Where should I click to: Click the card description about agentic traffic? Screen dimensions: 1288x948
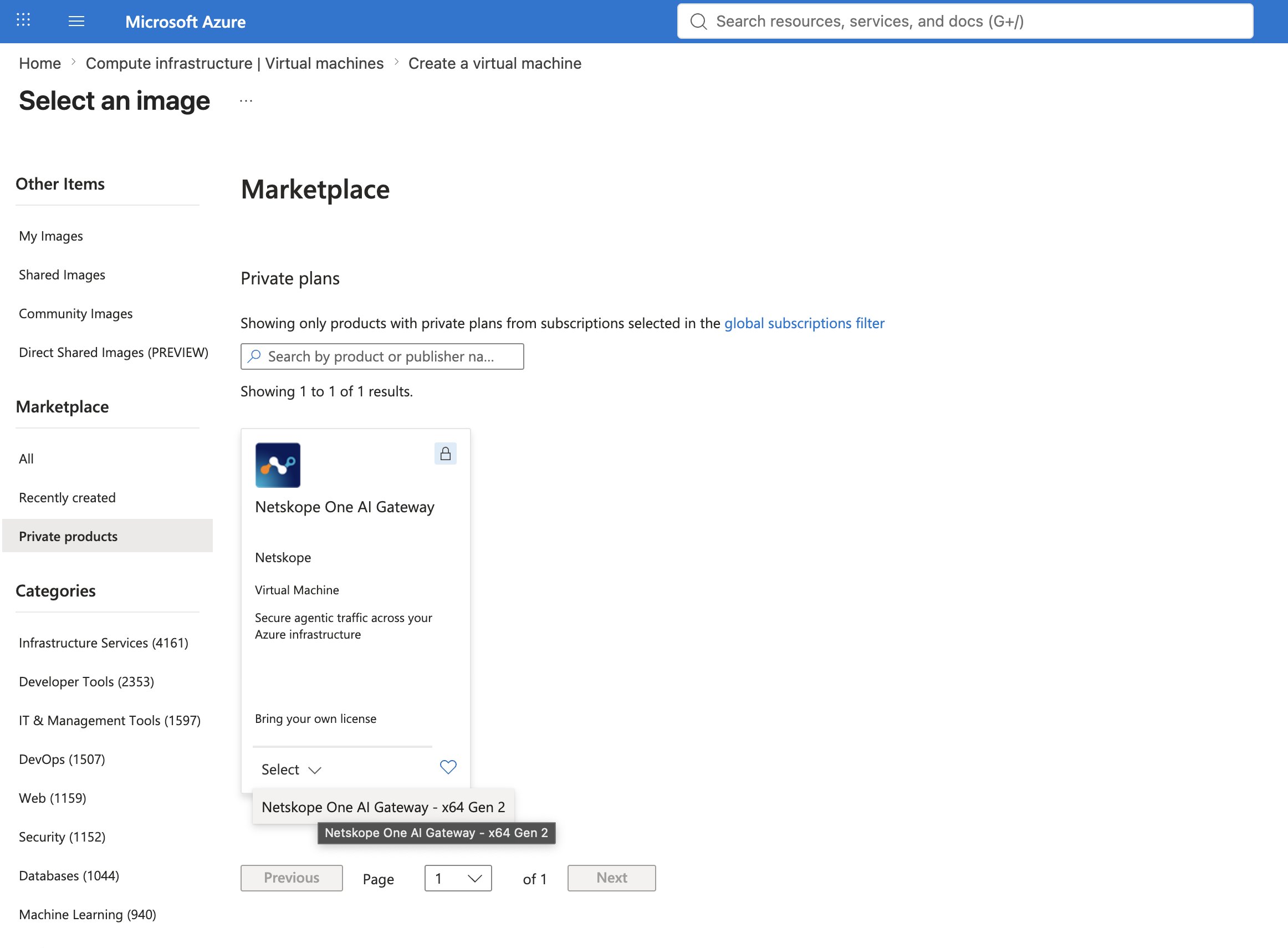click(343, 626)
